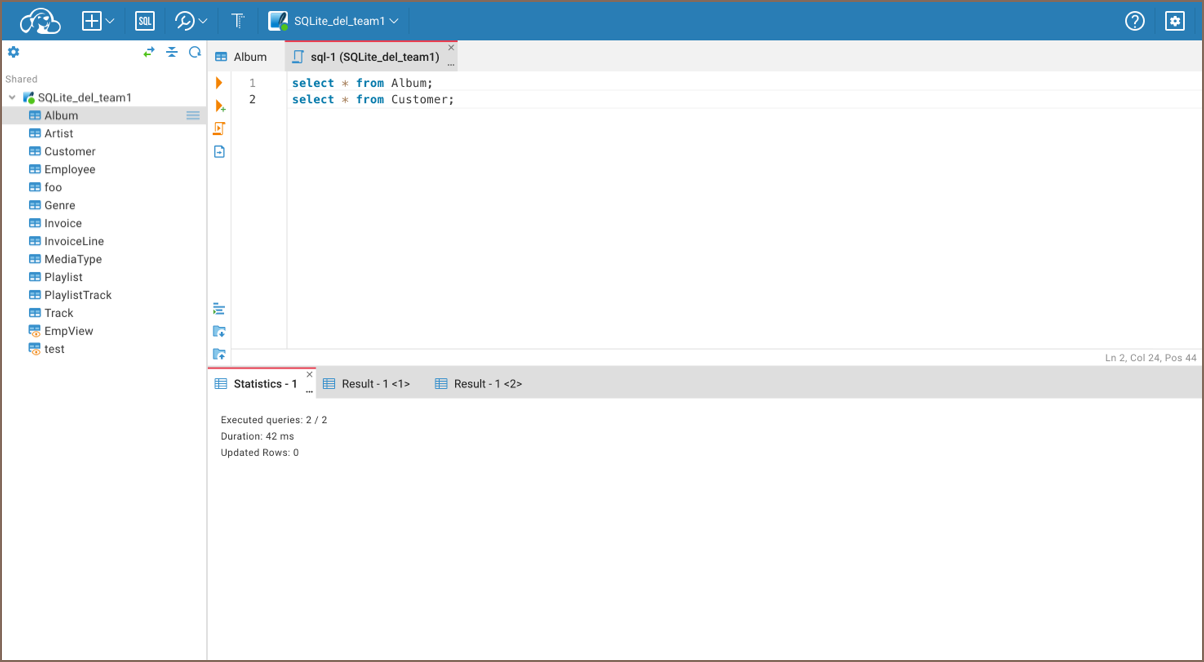
Task: Collapse the SQLite_del_team1 tree node
Action: click(x=12, y=98)
